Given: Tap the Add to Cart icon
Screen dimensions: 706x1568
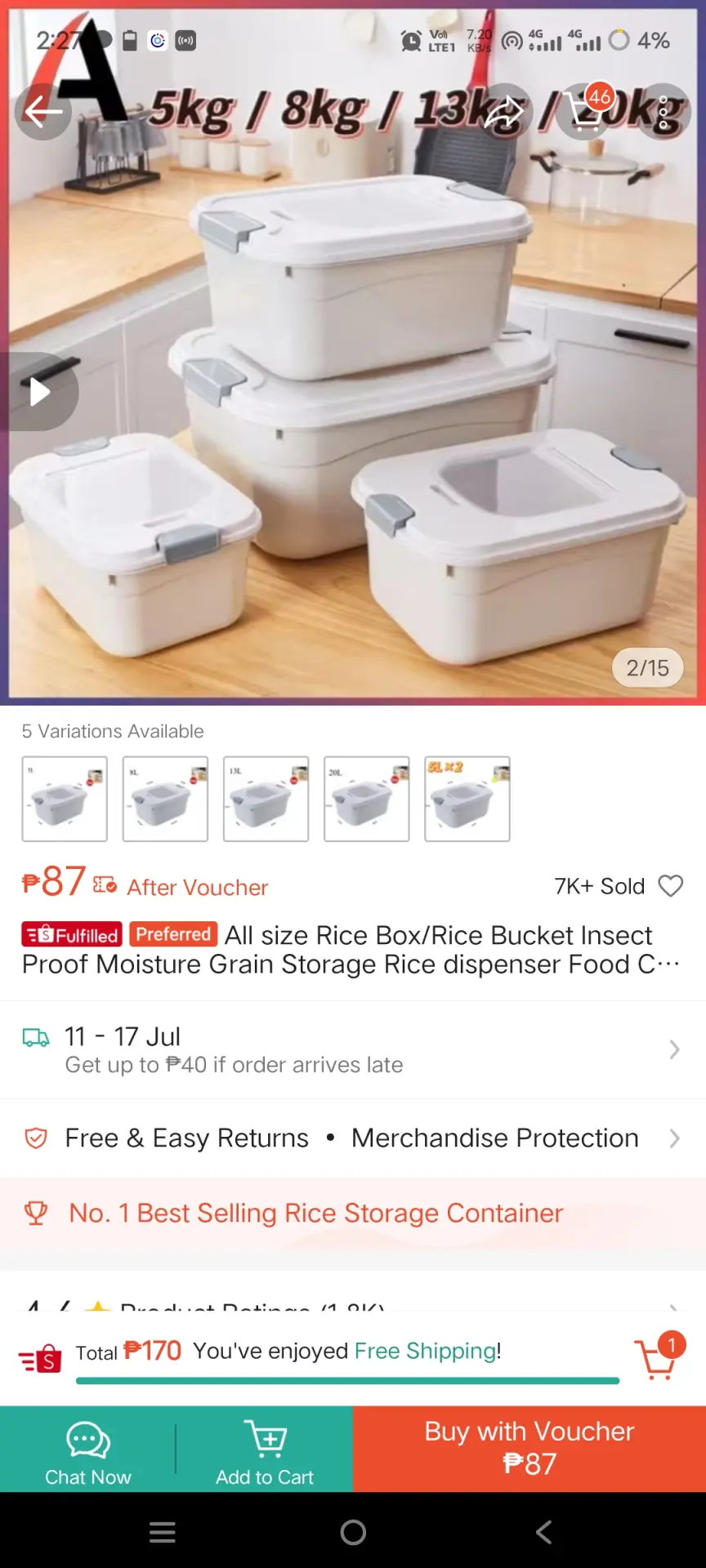Looking at the screenshot, I should pyautogui.click(x=265, y=1450).
